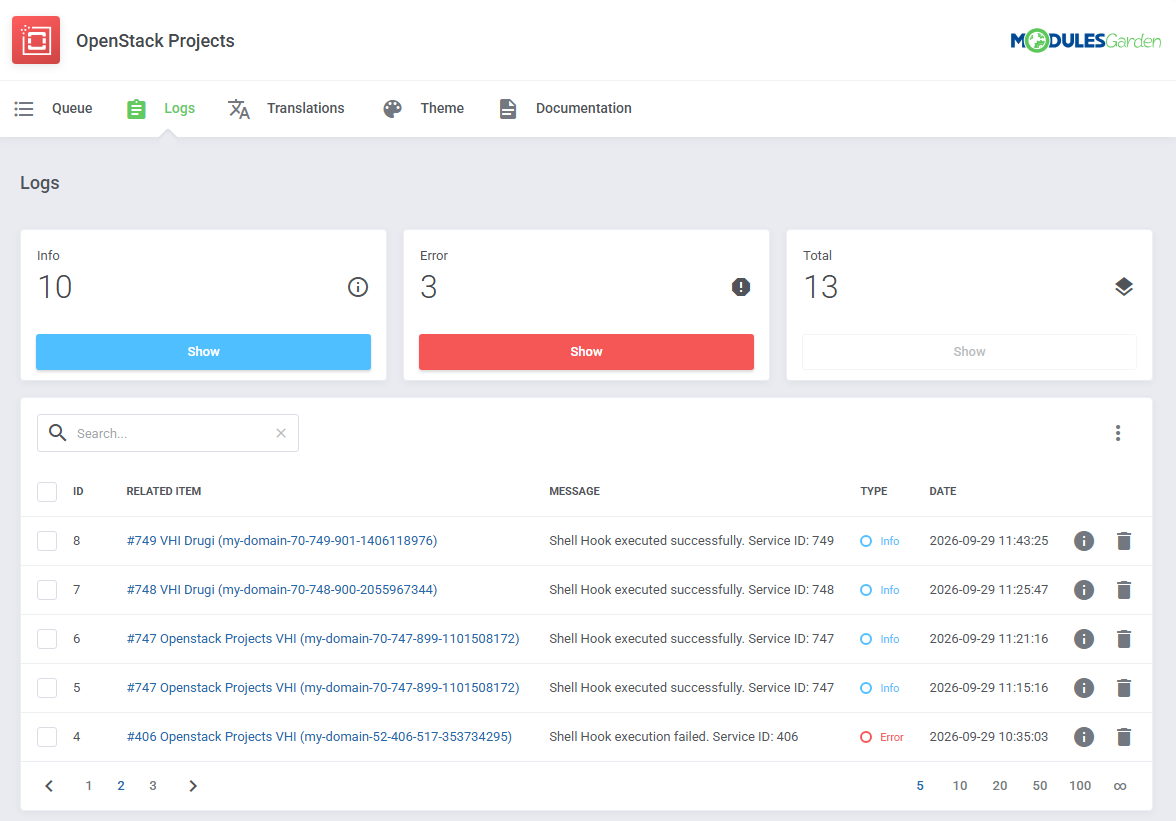The height and width of the screenshot is (821, 1176).
Task: Click the search magnifier icon
Action: coord(57,433)
